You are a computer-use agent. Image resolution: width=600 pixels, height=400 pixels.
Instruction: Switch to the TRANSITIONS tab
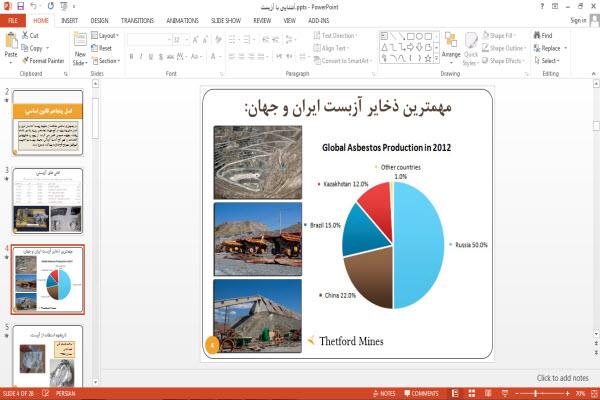[137, 20]
